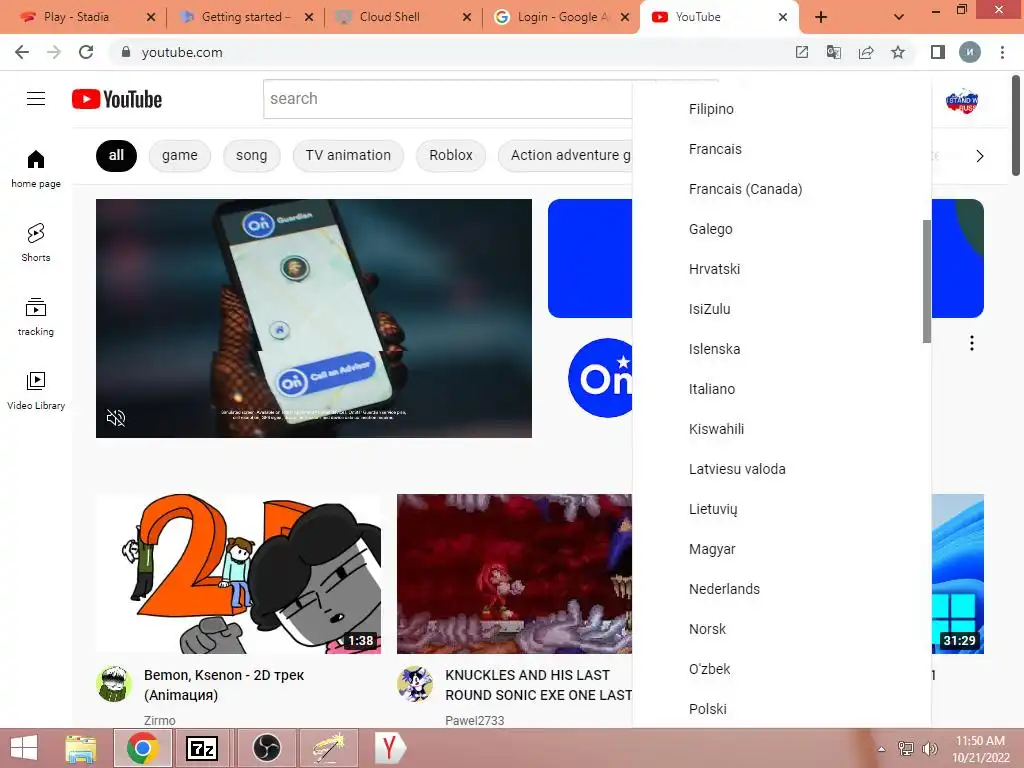Click the Chrome back arrow
This screenshot has height=768, width=1024.
pos(22,52)
